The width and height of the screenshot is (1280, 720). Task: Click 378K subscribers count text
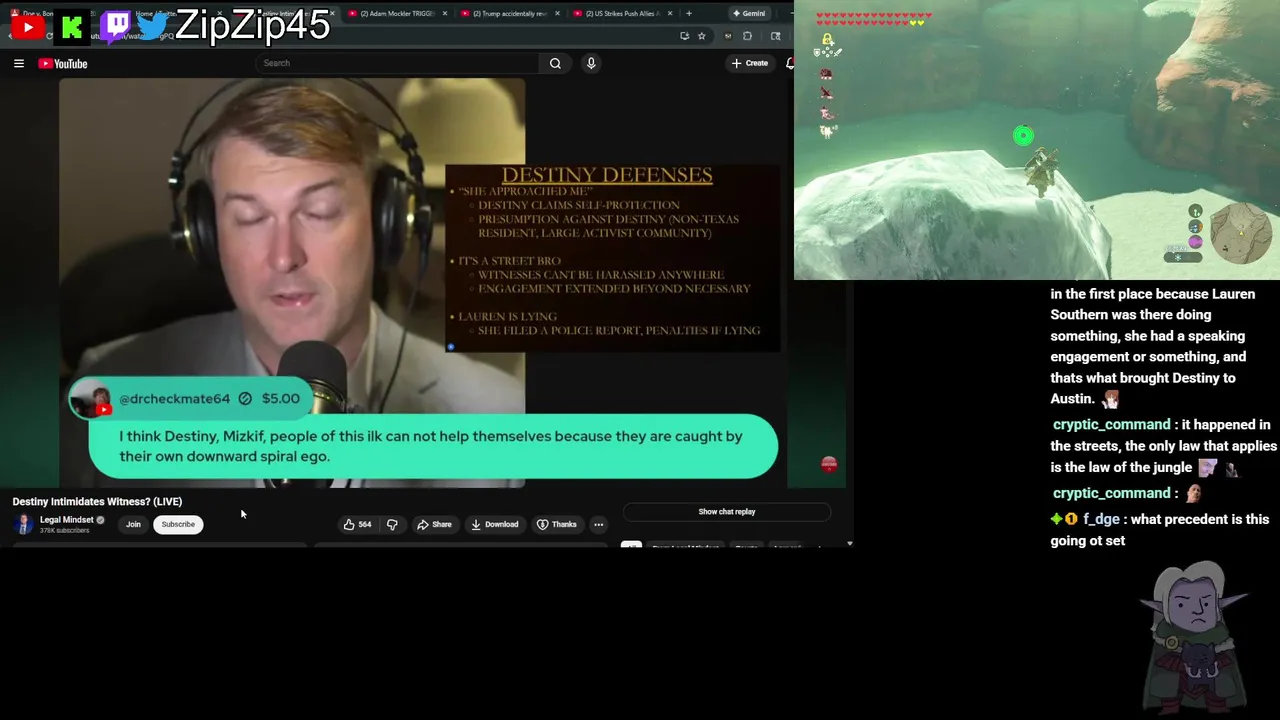coord(64,531)
